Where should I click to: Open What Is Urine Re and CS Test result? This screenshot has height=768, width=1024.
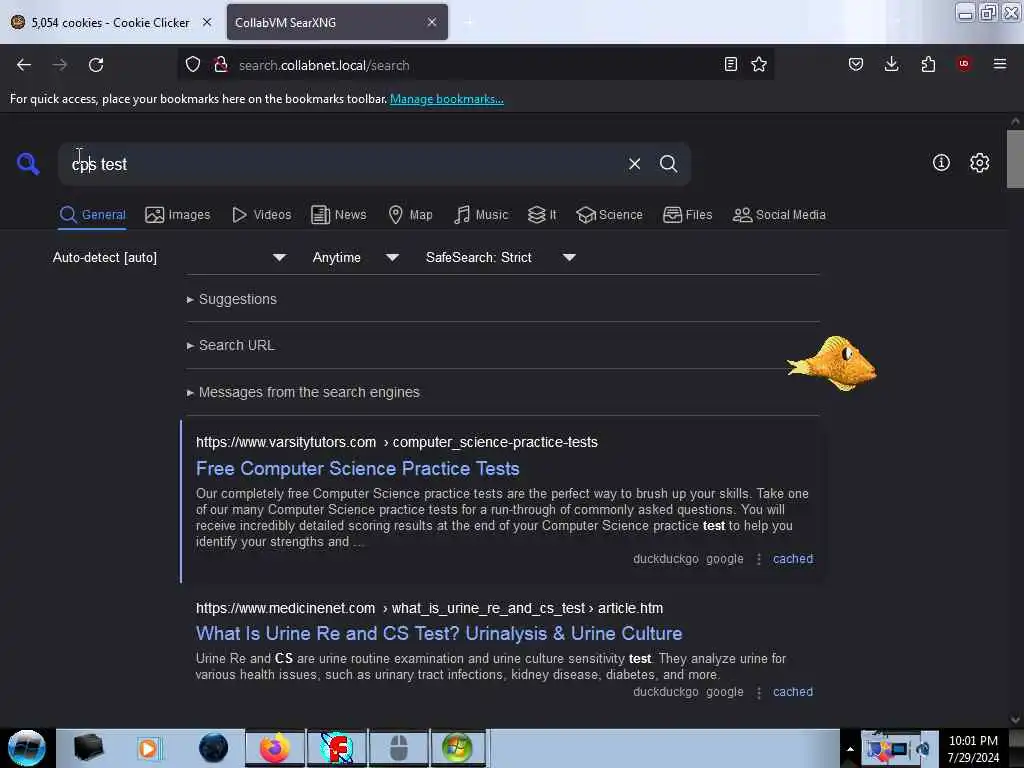tap(439, 633)
